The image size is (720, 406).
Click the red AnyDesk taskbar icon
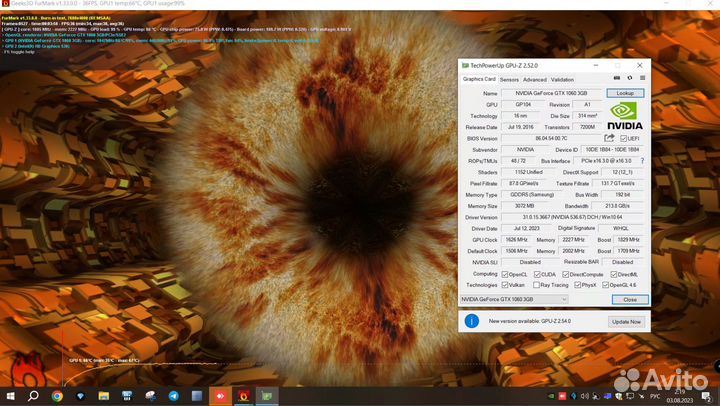[x=220, y=396]
